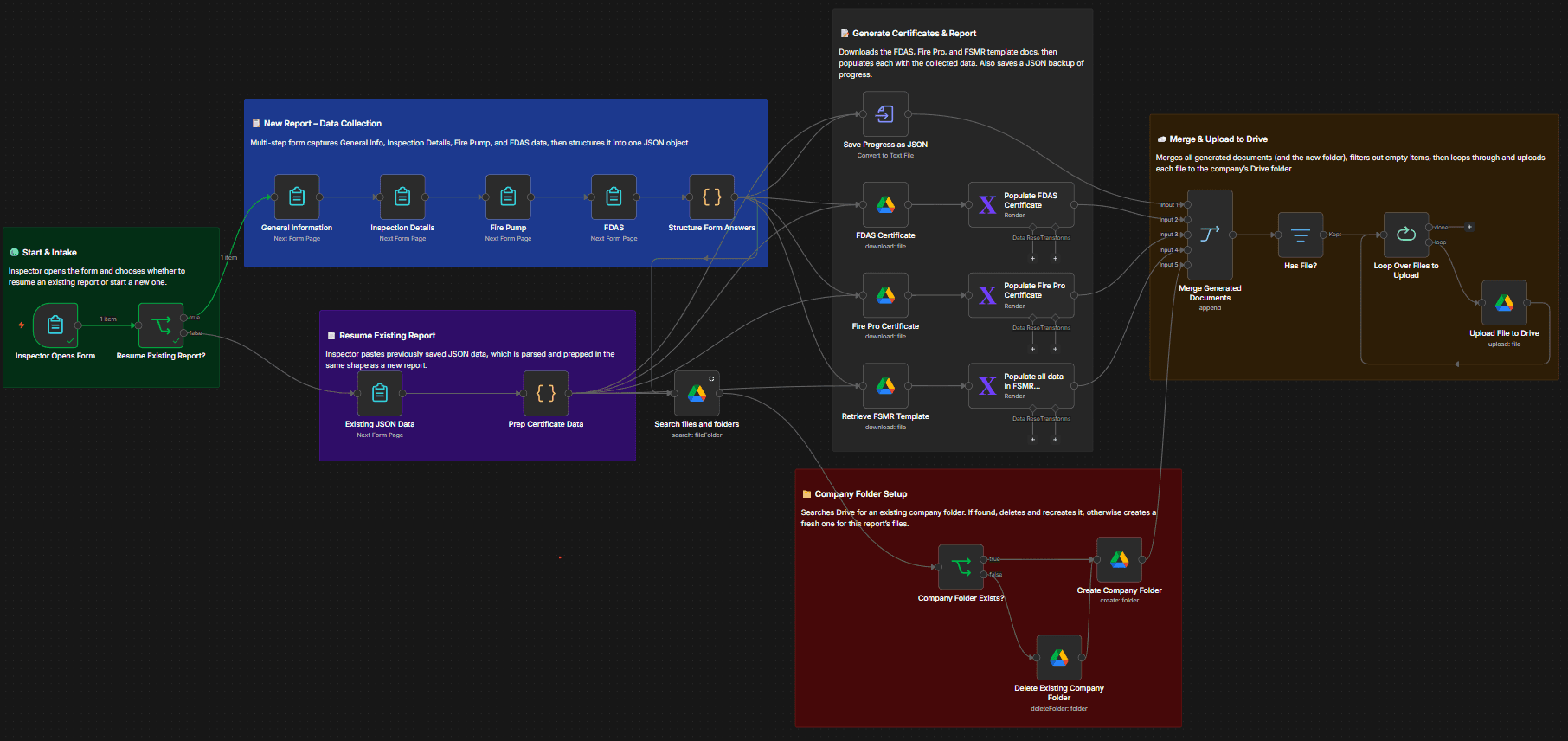Open the Delete Existing Company Folder node
This screenshot has height=741, width=1568.
coord(1059,658)
